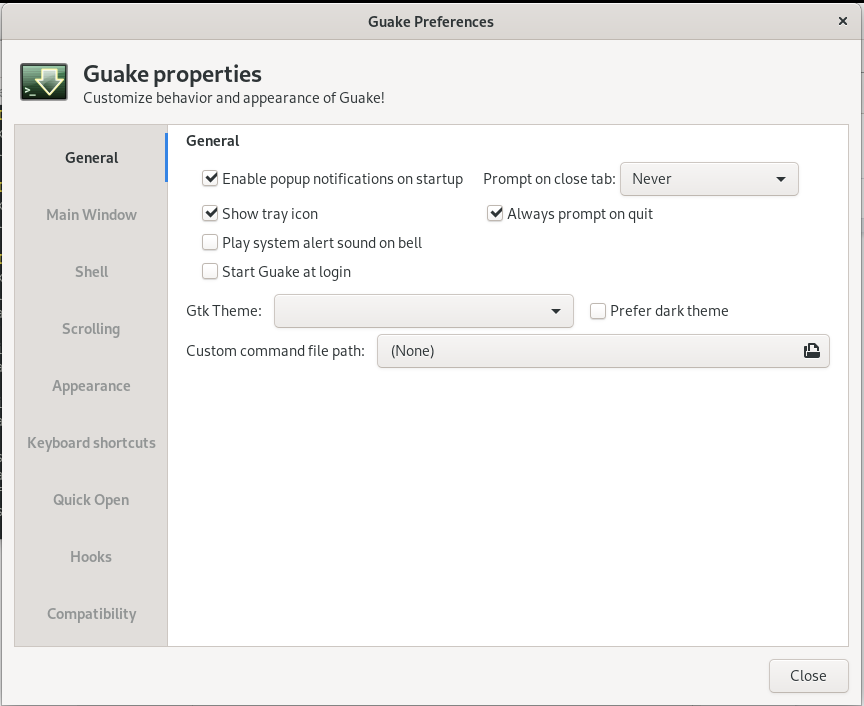Switch to the Main Window tab

coord(91,215)
